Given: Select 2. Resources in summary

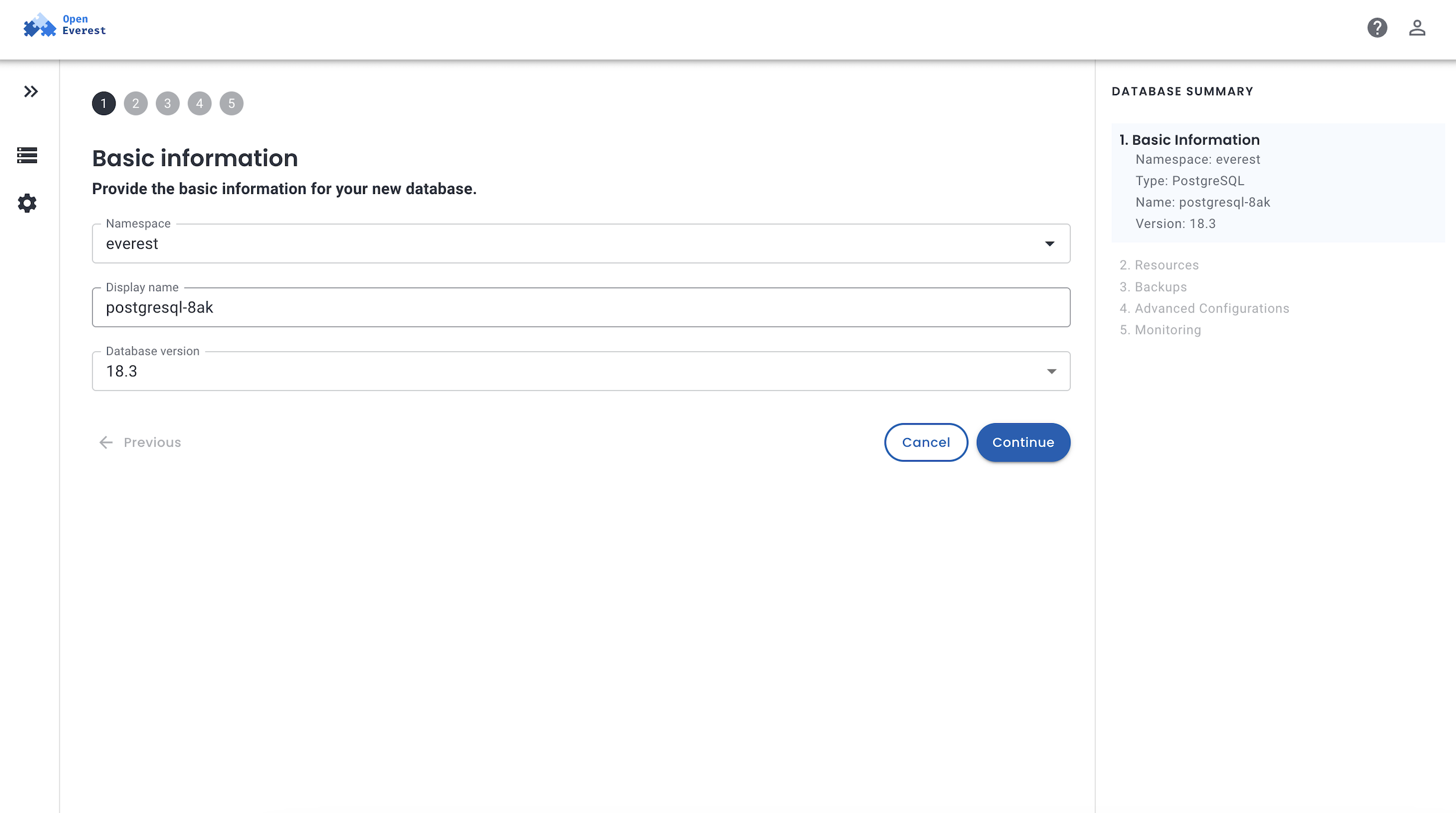Looking at the screenshot, I should point(1159,265).
